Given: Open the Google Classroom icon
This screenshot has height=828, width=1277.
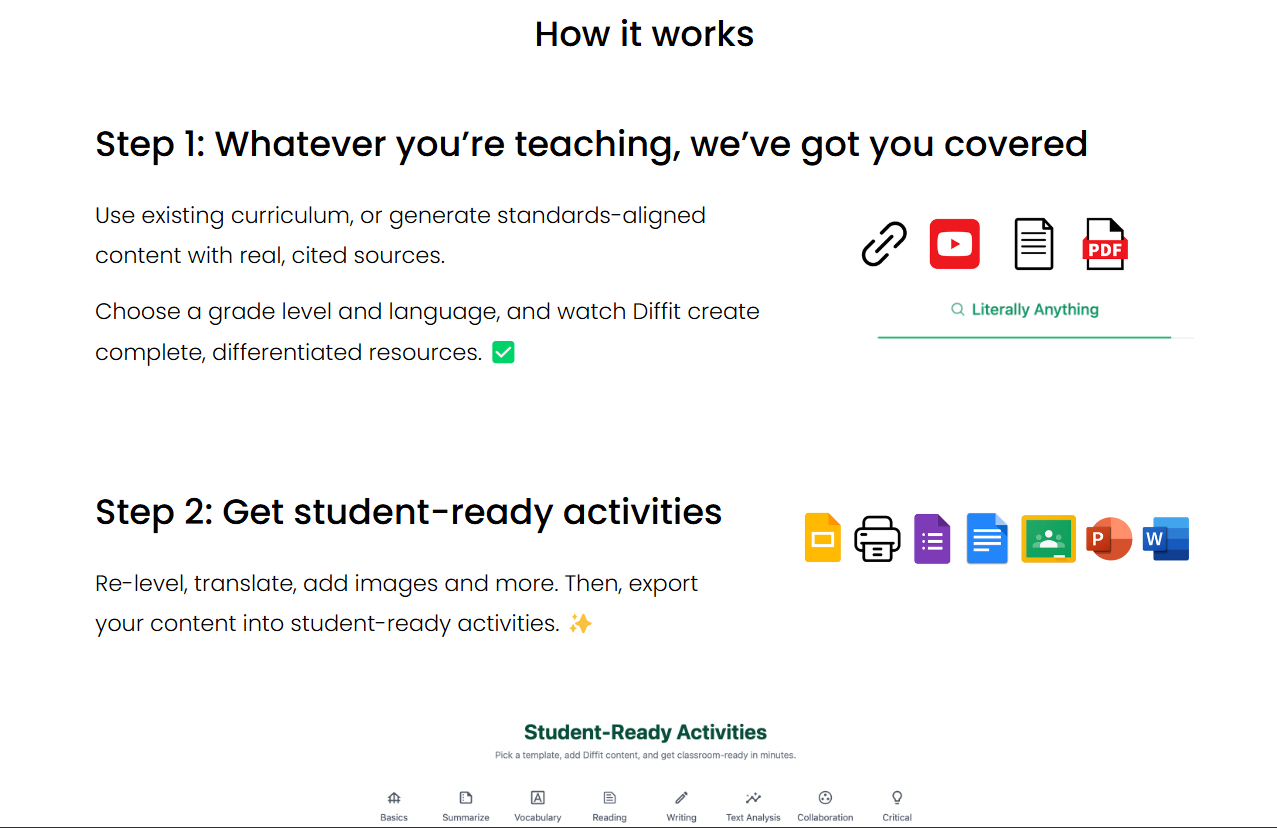Looking at the screenshot, I should [1048, 539].
